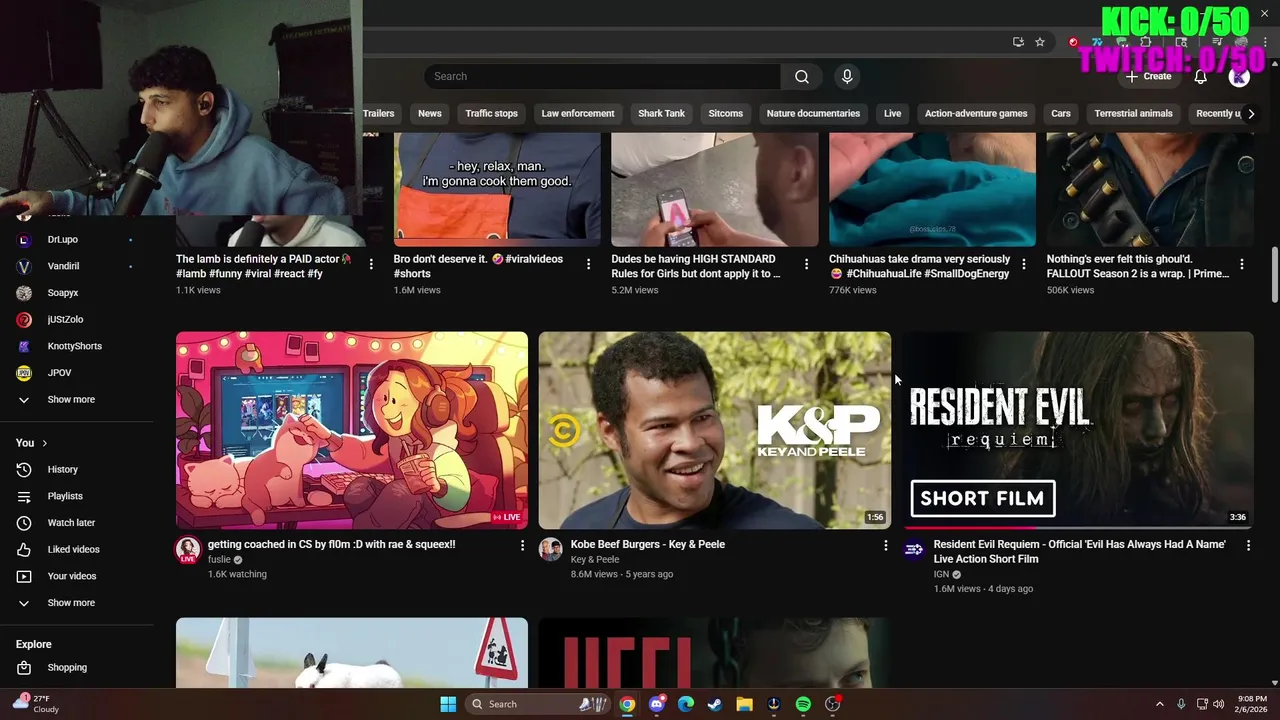Select the News topic chip

coord(430,114)
